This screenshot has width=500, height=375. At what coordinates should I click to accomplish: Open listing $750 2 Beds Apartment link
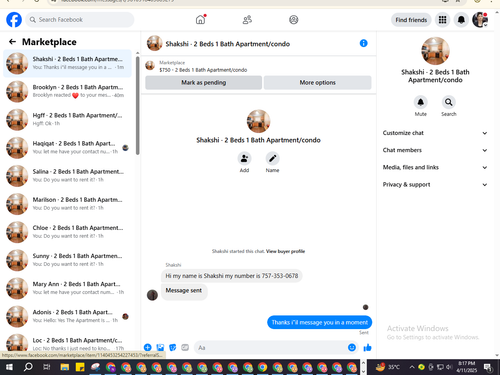pyautogui.click(x=203, y=70)
